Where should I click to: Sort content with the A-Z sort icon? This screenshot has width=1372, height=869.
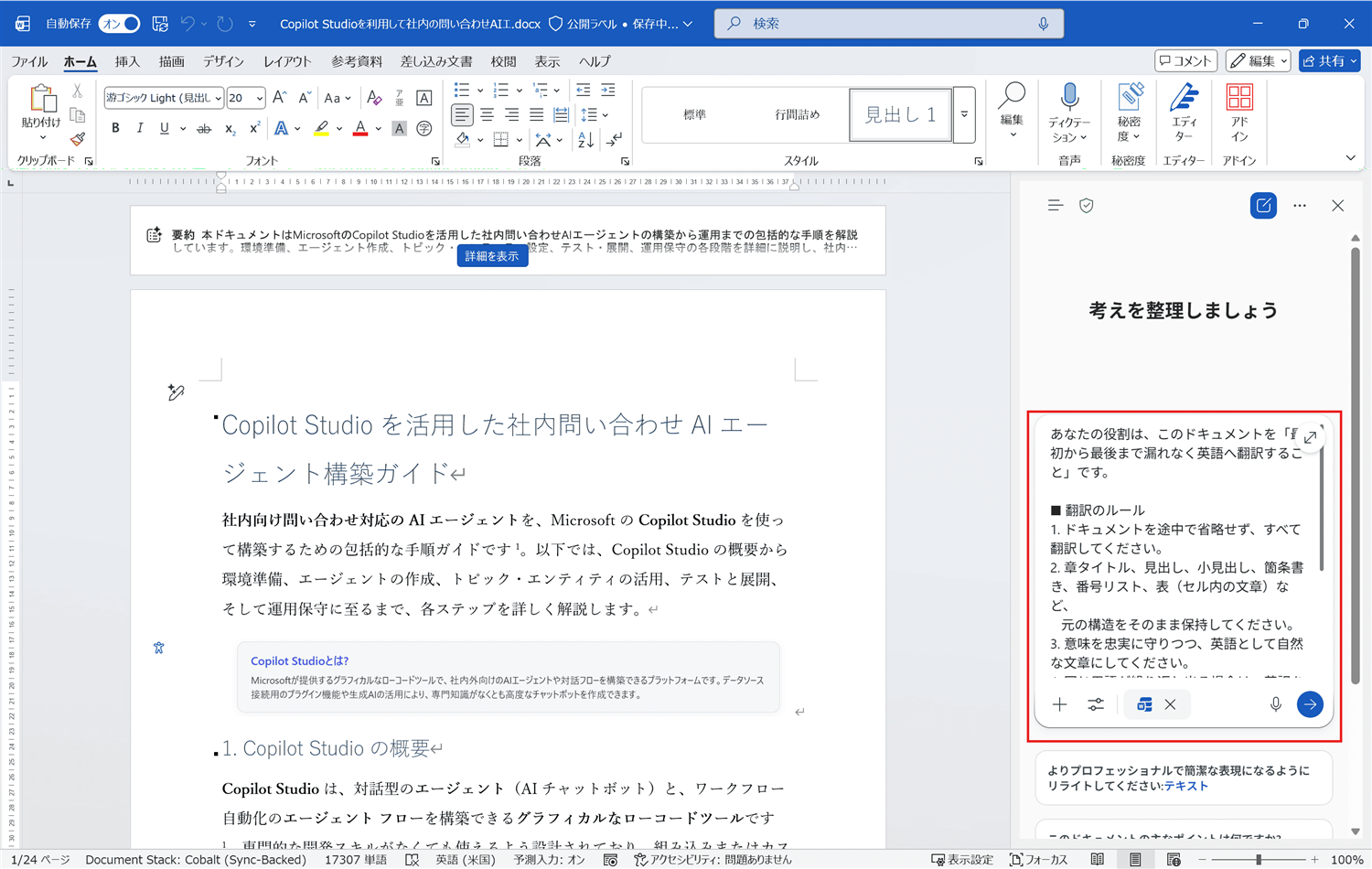tap(586, 140)
